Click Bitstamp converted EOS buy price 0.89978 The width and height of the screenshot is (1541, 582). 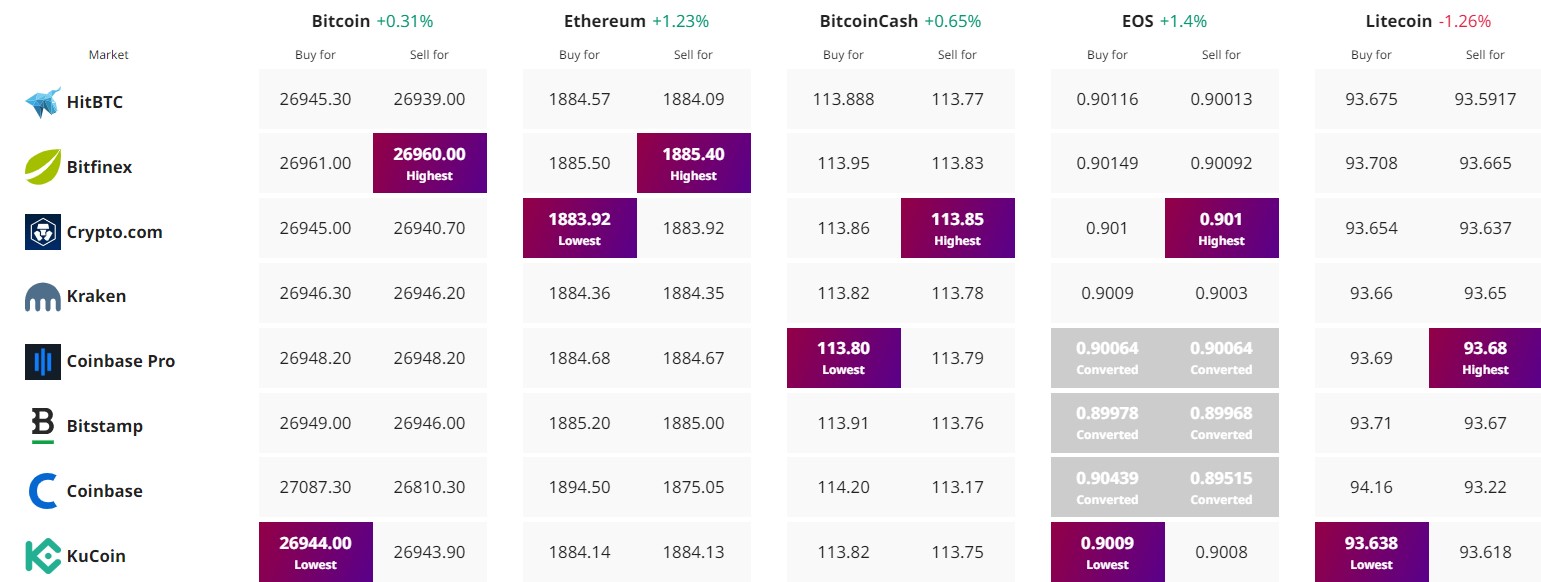[x=1108, y=422]
